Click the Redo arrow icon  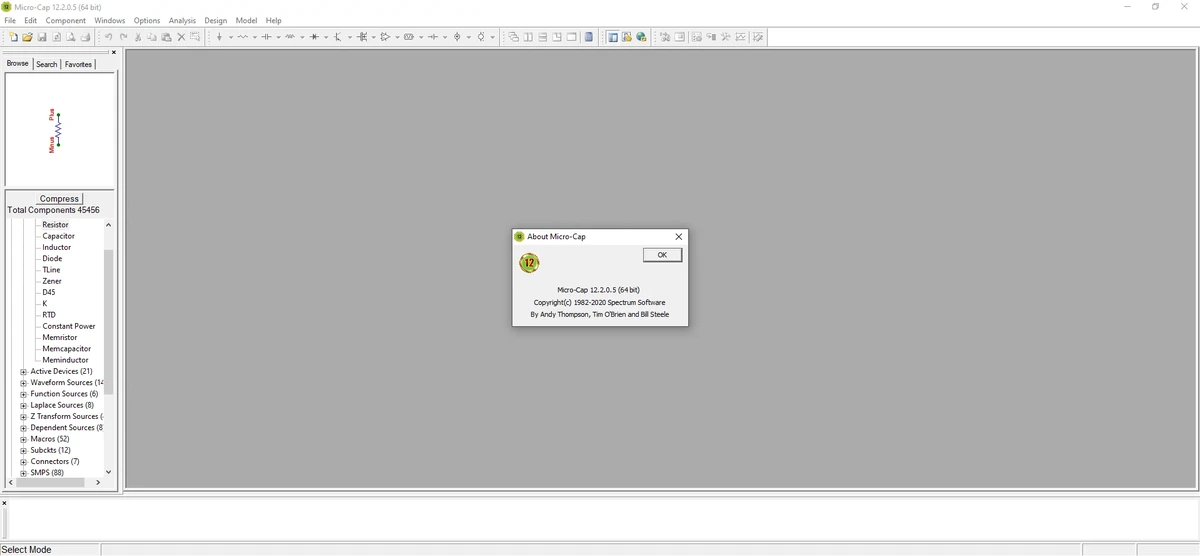pos(123,37)
